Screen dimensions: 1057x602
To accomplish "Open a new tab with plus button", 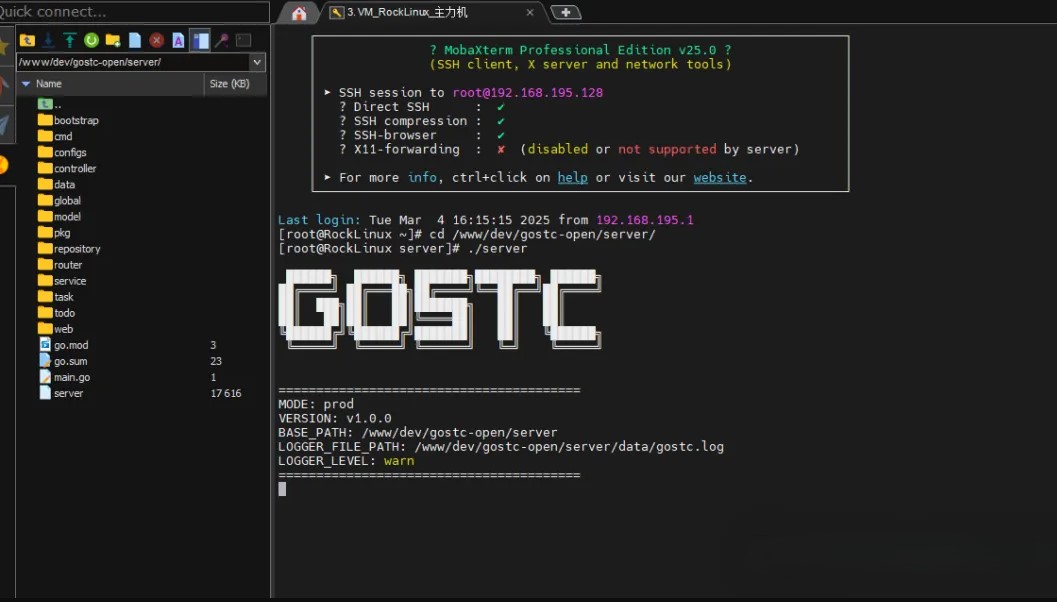I will [566, 13].
